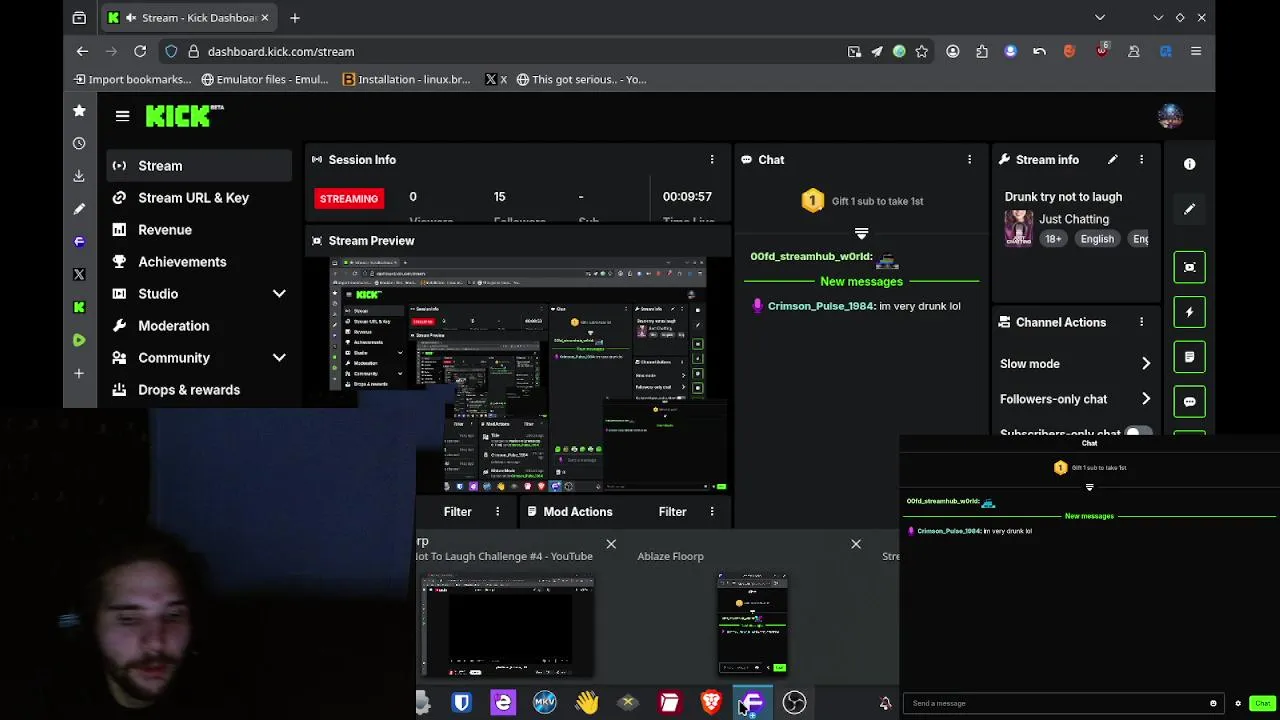Image resolution: width=1280 pixels, height=720 pixels.
Task: Edit Stream info with the pencil icon
Action: [x=1112, y=160]
